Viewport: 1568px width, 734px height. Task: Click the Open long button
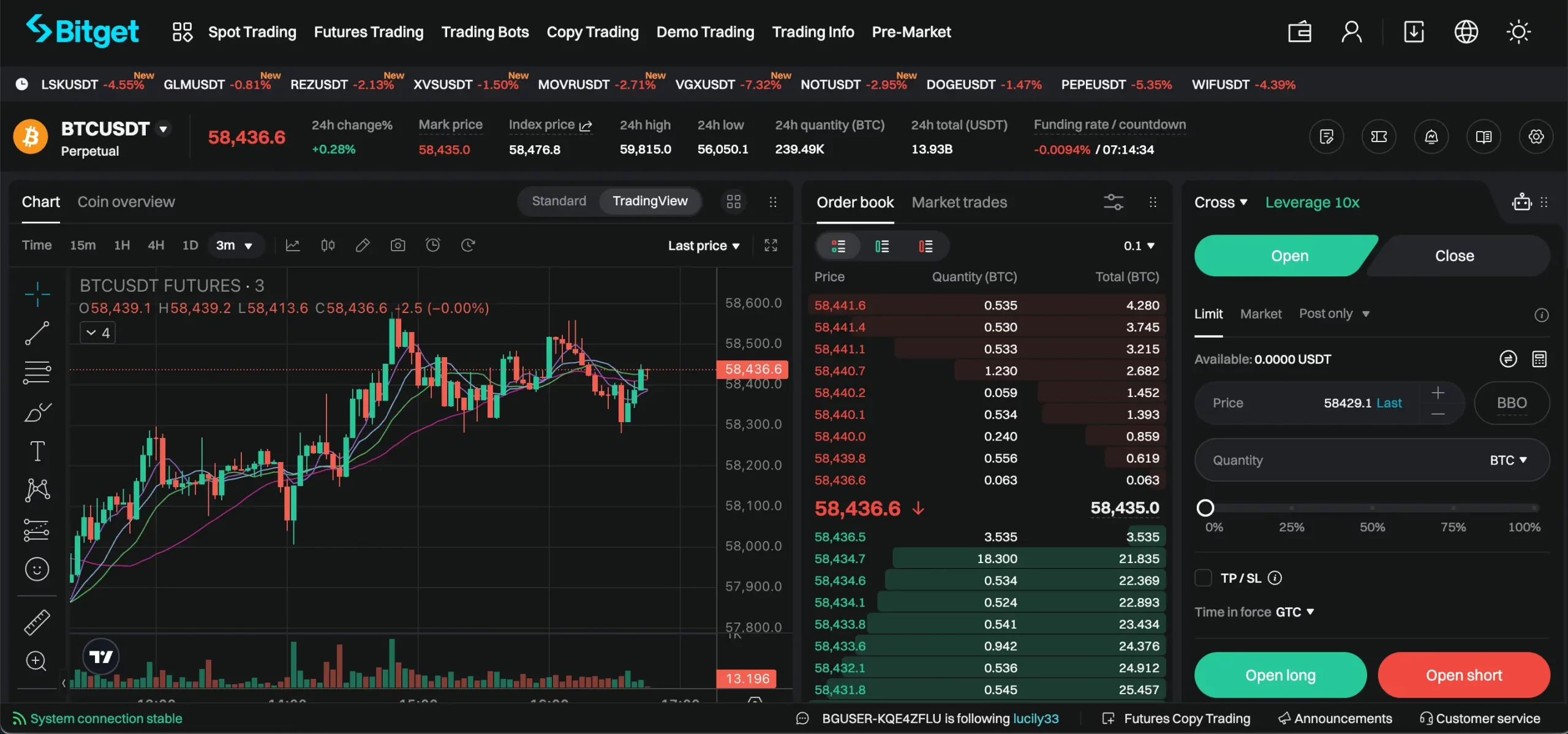(1280, 675)
